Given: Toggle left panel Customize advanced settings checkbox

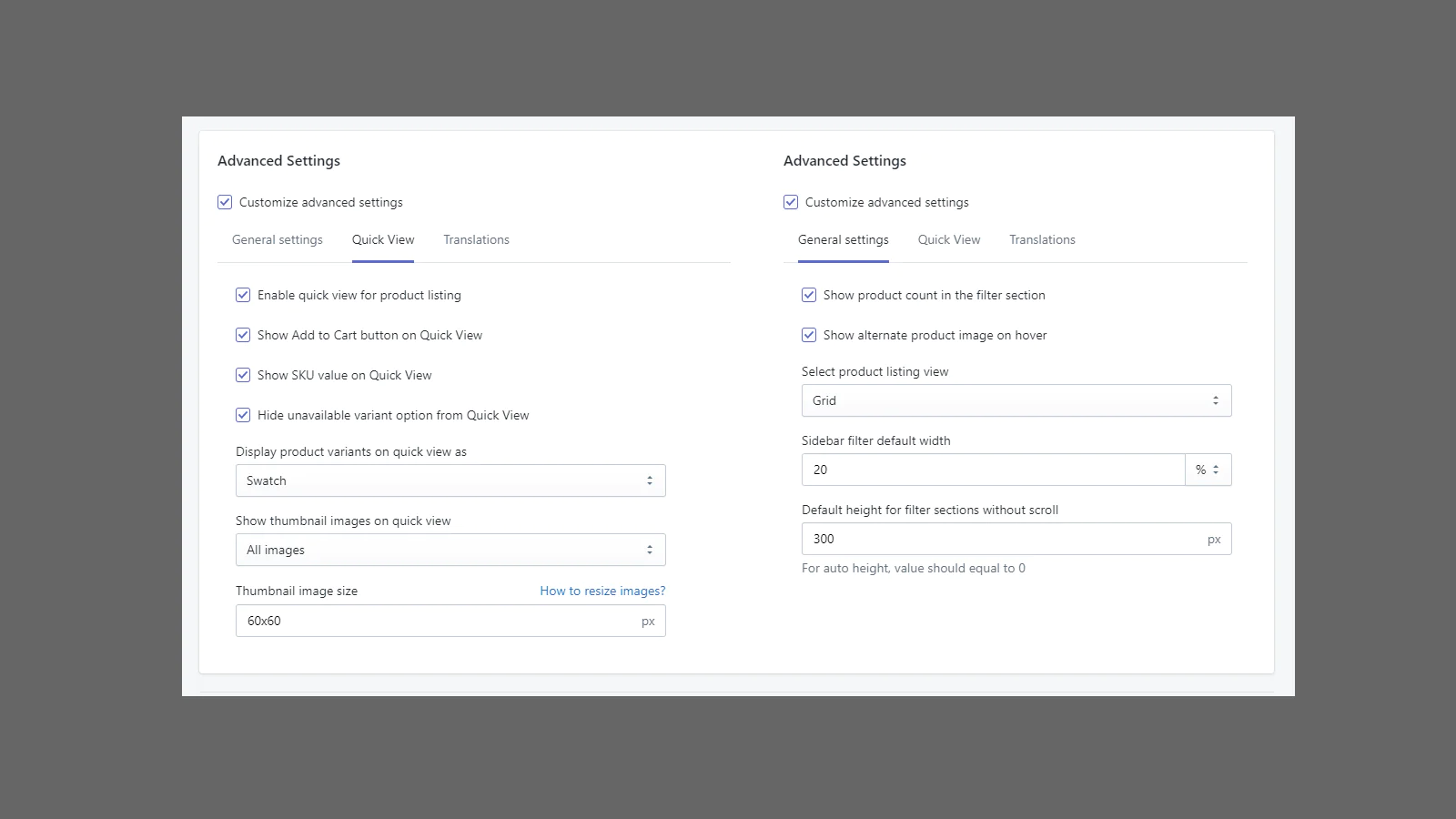Looking at the screenshot, I should pyautogui.click(x=225, y=202).
